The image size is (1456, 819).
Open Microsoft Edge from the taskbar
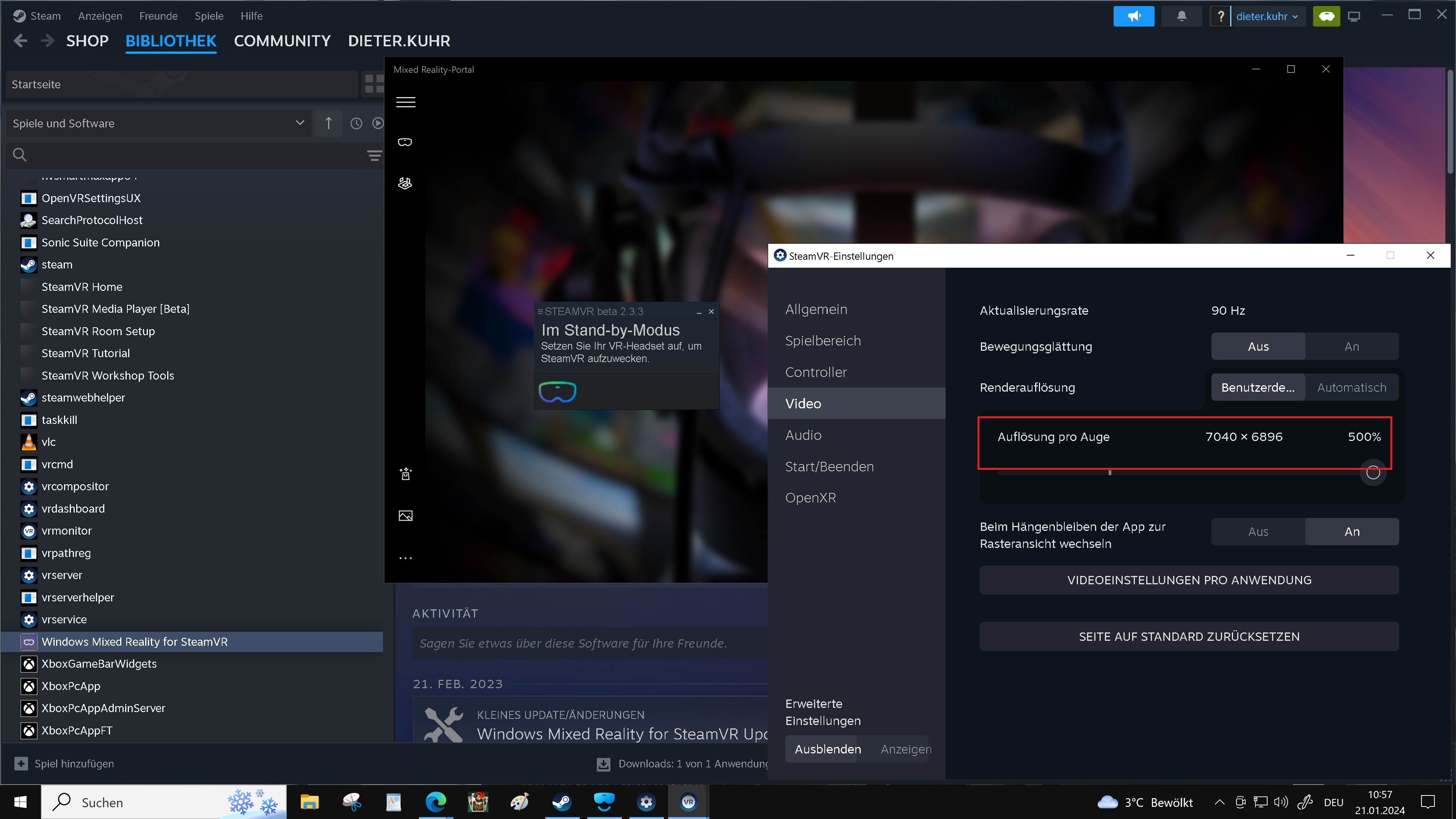pyautogui.click(x=436, y=802)
